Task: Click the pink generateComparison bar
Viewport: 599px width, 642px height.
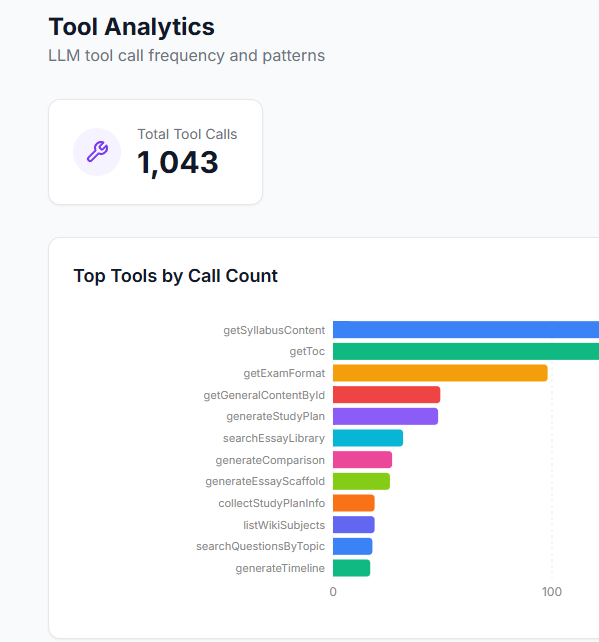Action: point(362,460)
